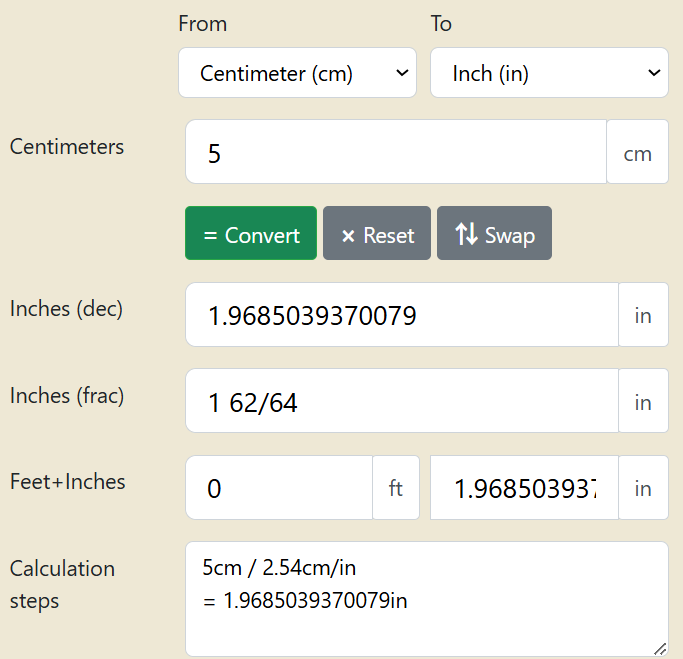683x659 pixels.
Task: Click the Centimeters input field containing 5
Action: tap(396, 152)
